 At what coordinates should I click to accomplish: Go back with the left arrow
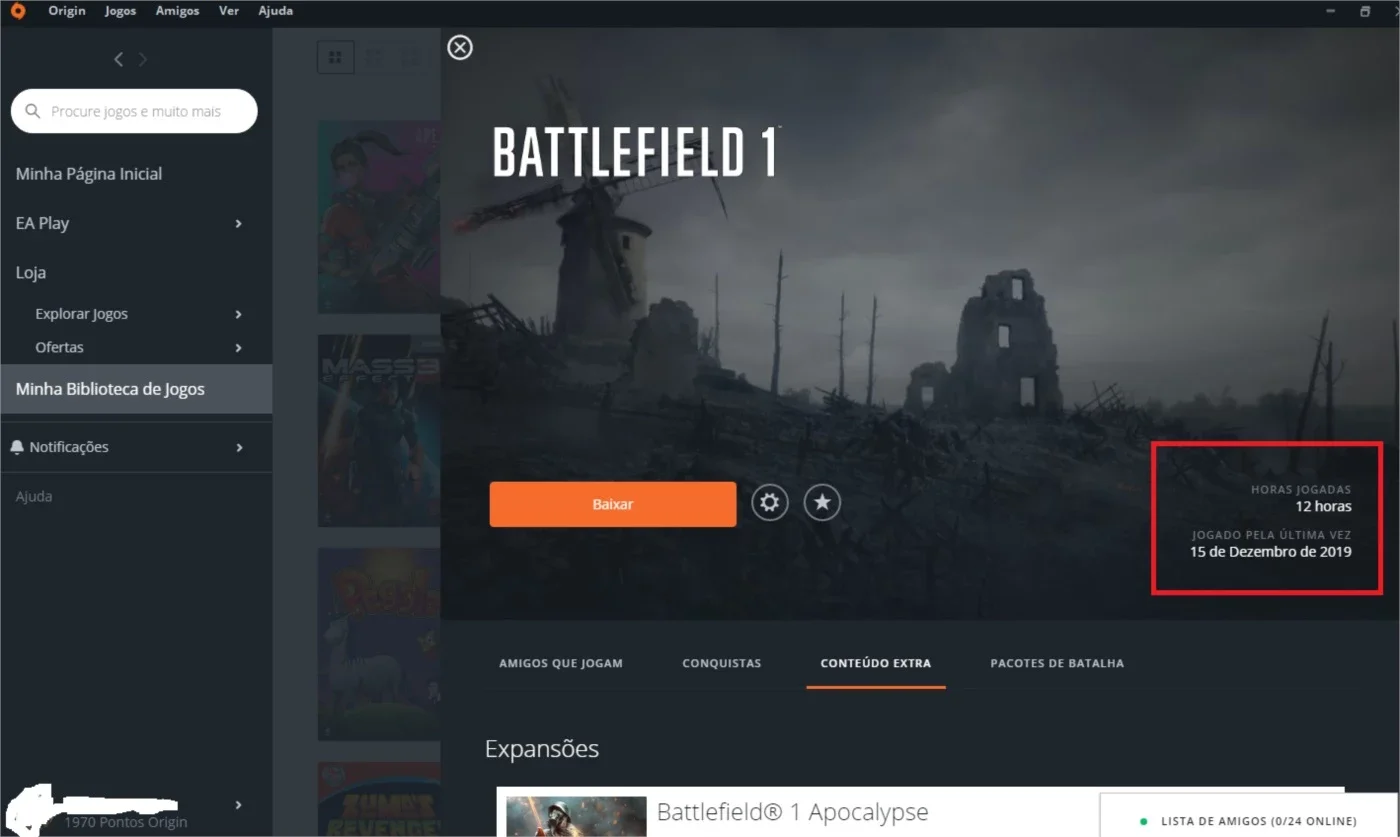tap(118, 60)
